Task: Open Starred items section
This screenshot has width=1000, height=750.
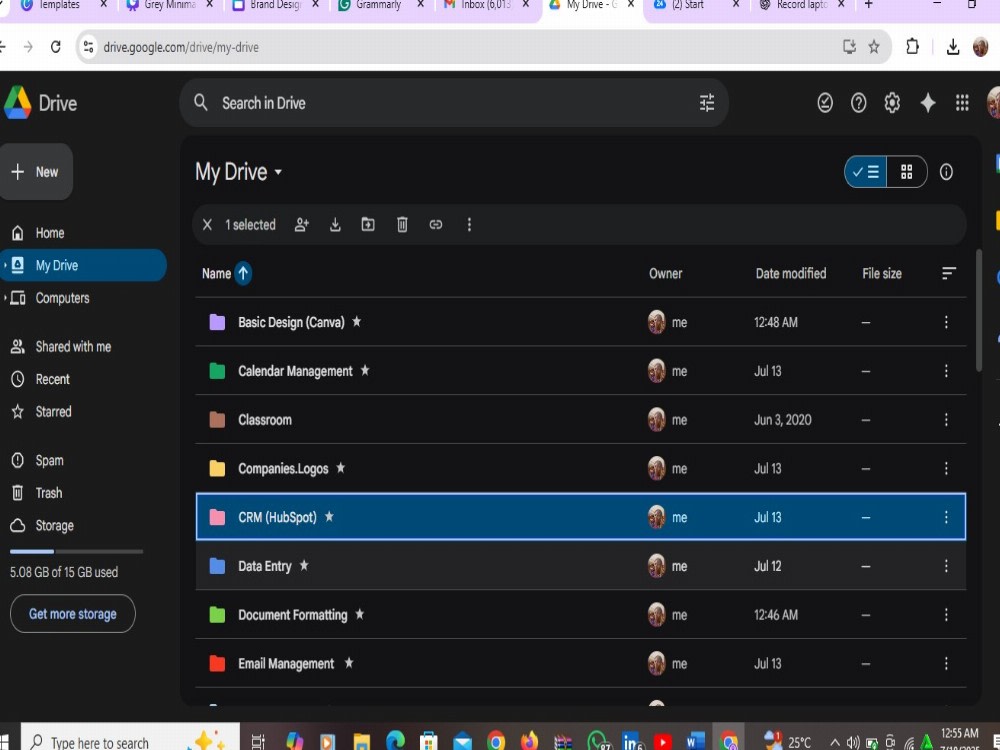Action: coord(54,412)
